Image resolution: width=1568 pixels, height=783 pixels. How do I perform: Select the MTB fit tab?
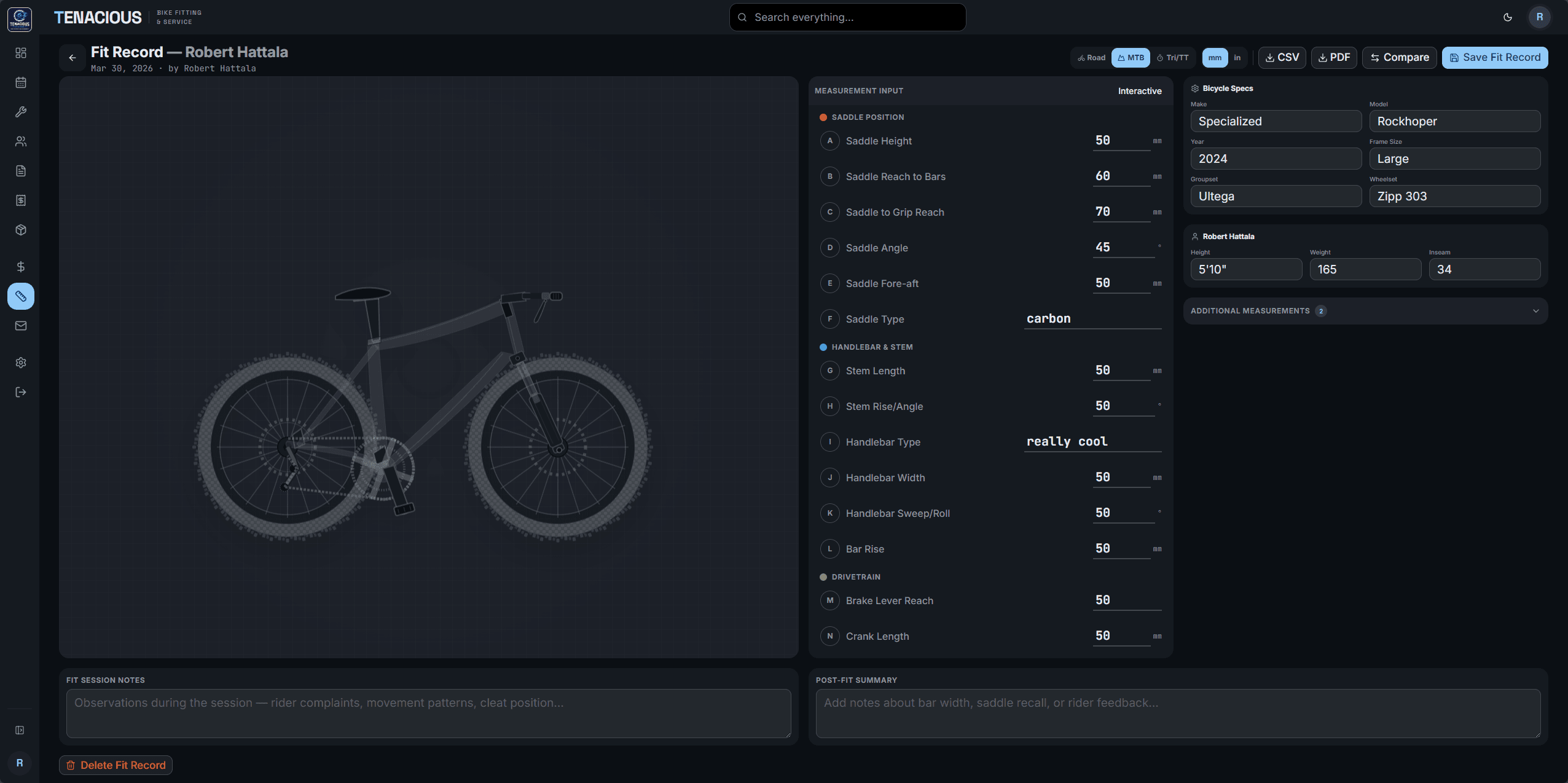tap(1131, 57)
